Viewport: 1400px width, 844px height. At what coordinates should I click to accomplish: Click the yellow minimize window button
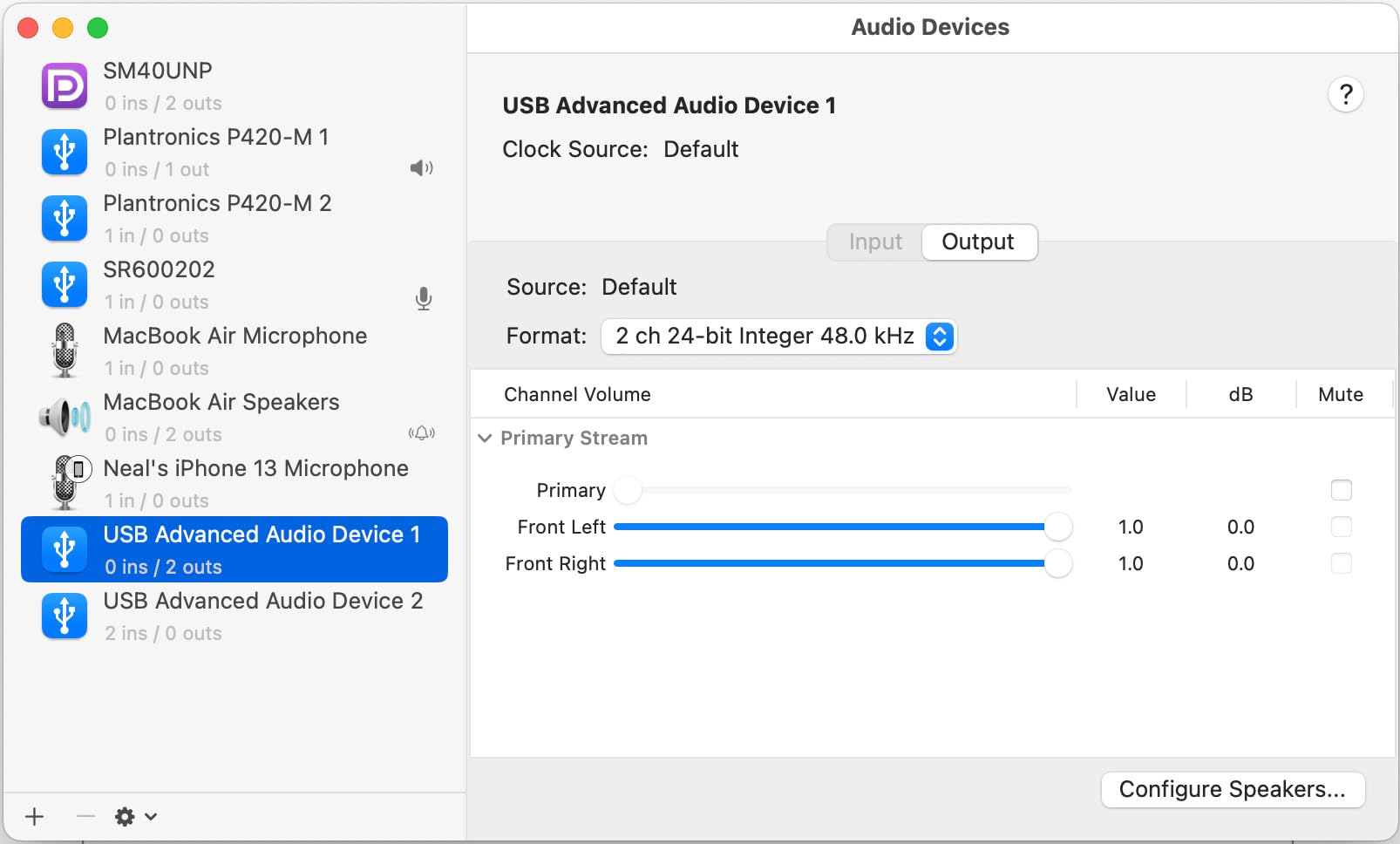(x=63, y=28)
